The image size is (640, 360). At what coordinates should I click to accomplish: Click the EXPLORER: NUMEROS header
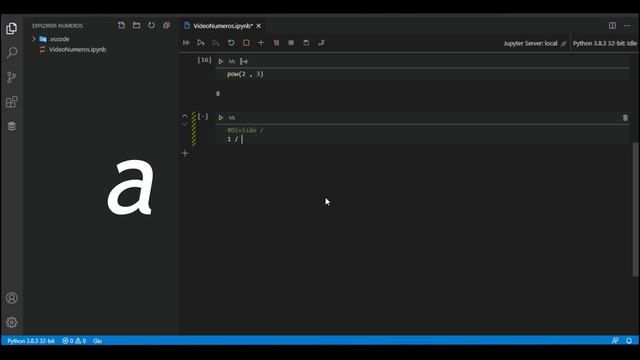(x=58, y=26)
